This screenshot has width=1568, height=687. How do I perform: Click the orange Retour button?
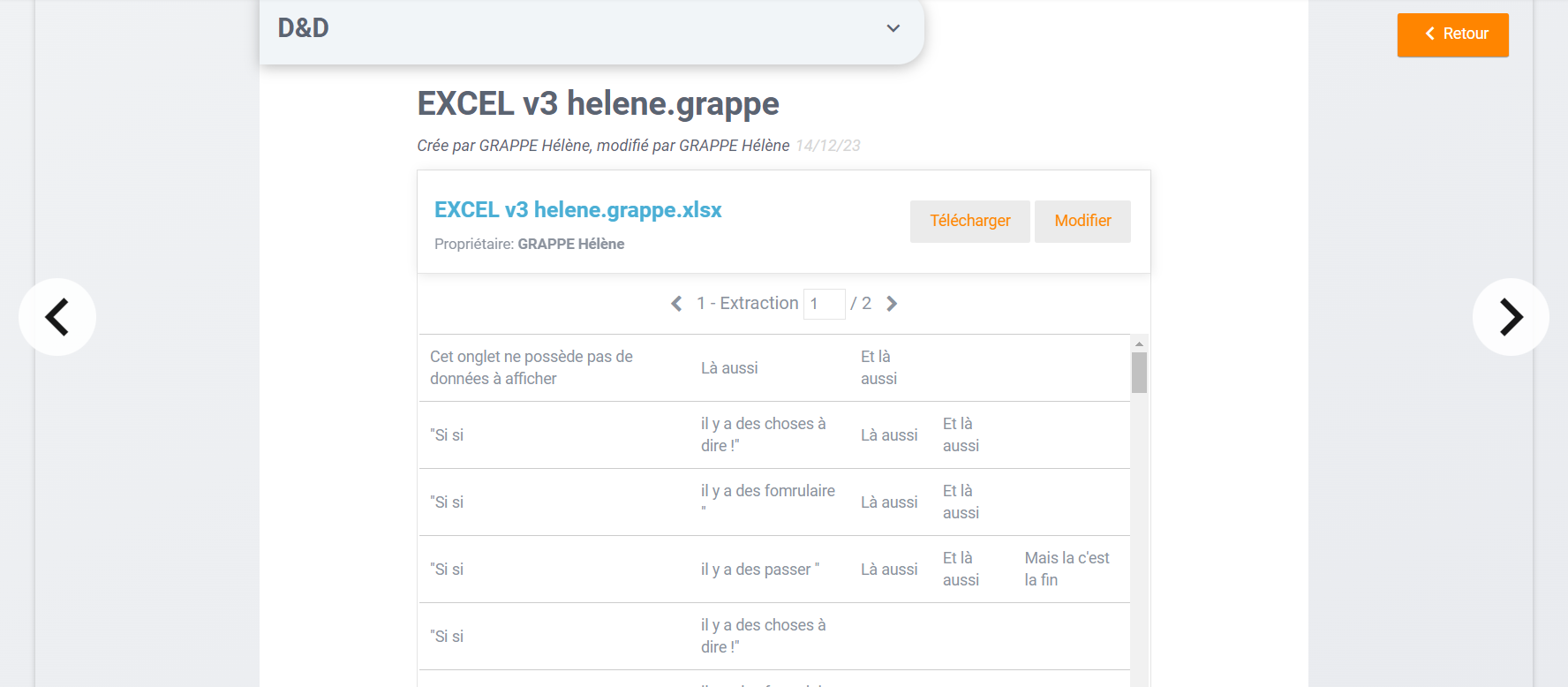[x=1452, y=34]
